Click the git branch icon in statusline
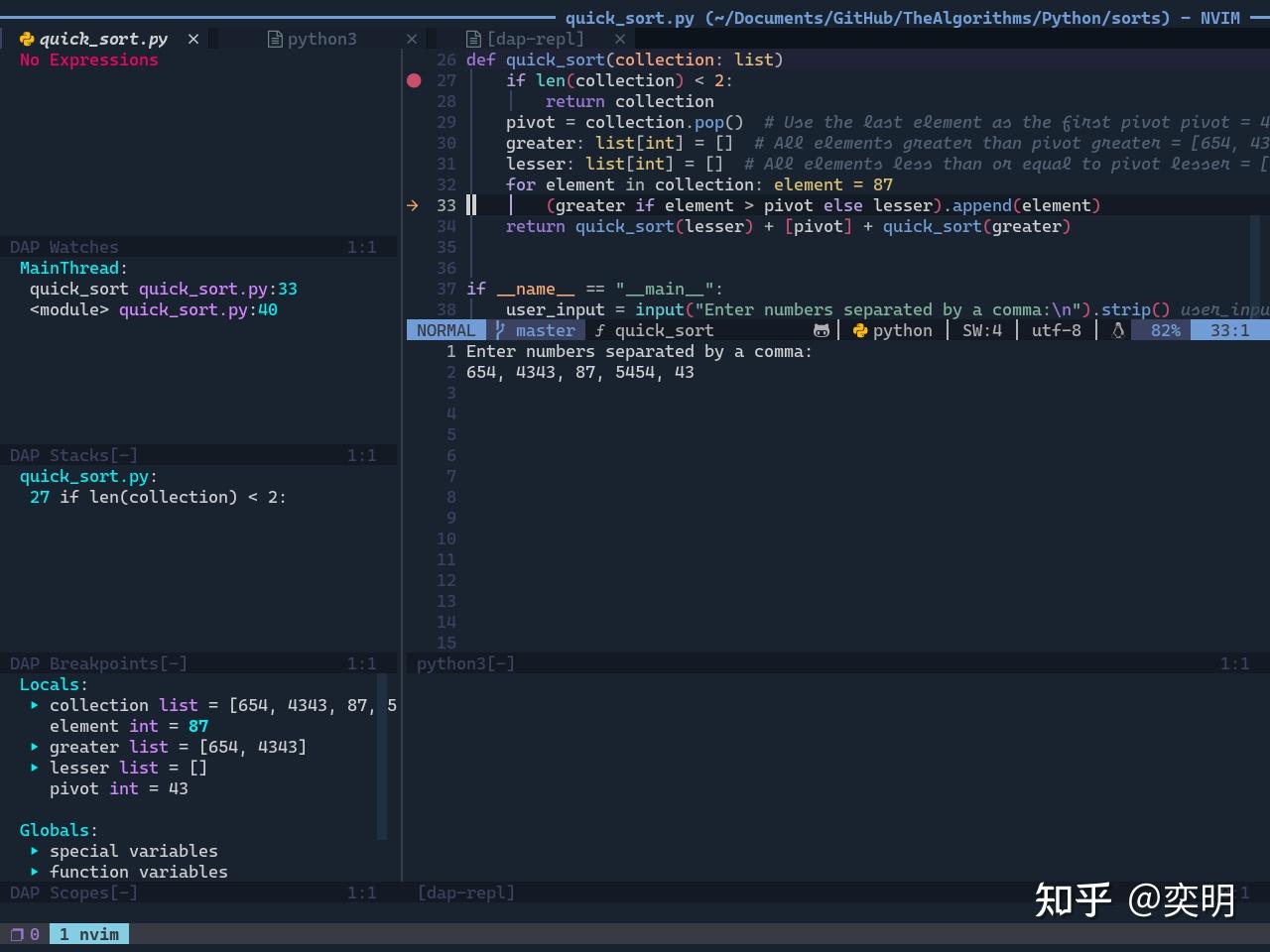 (x=501, y=330)
